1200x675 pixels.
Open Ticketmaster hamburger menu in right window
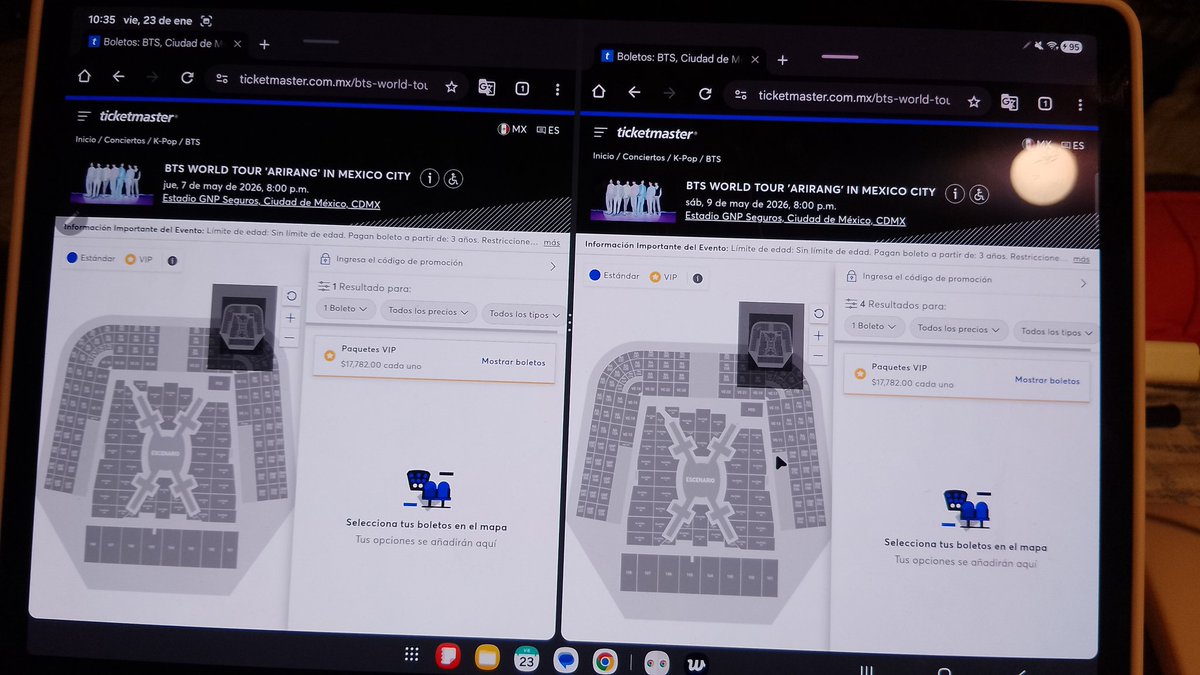pyautogui.click(x=601, y=132)
